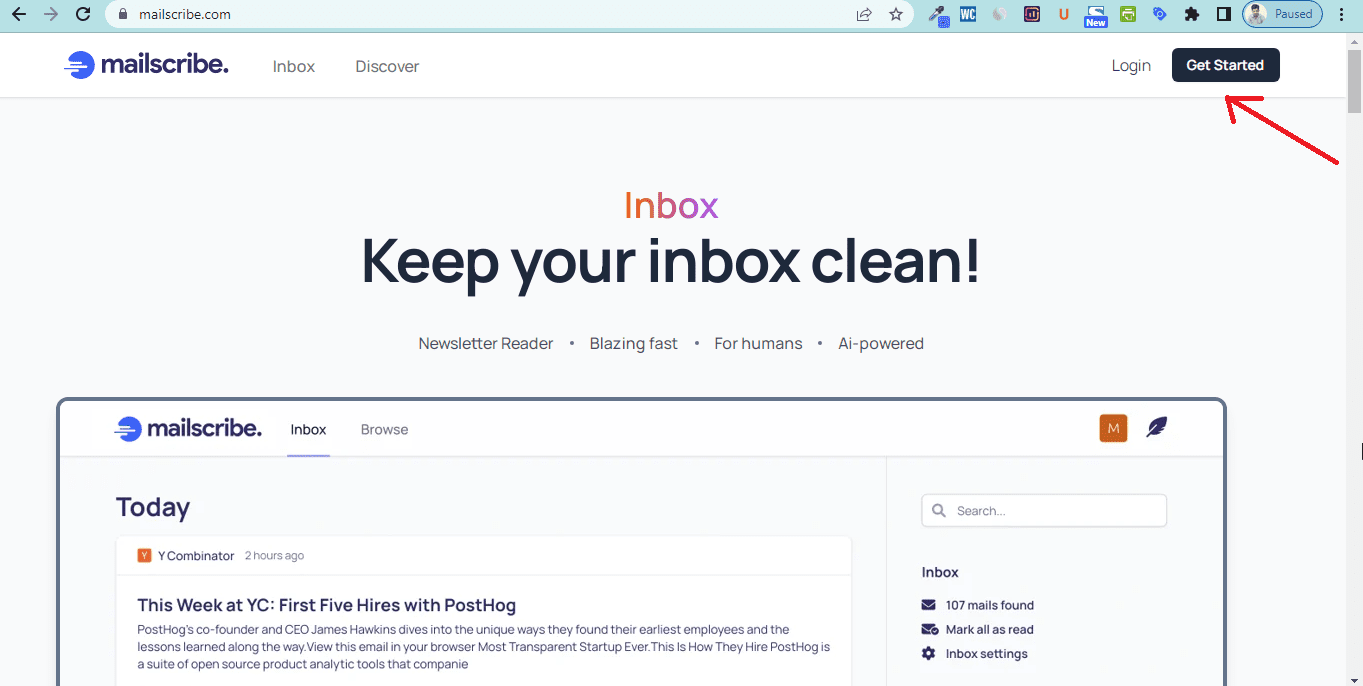Click the Get Started button
This screenshot has height=686, width=1363.
point(1225,65)
